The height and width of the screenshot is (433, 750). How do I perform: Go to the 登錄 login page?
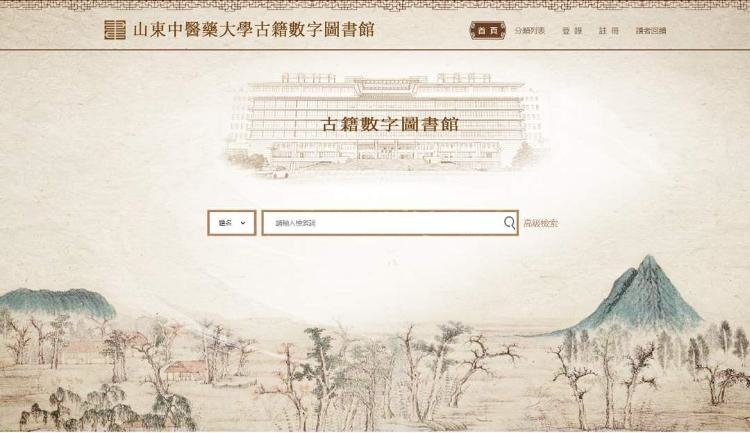[572, 31]
